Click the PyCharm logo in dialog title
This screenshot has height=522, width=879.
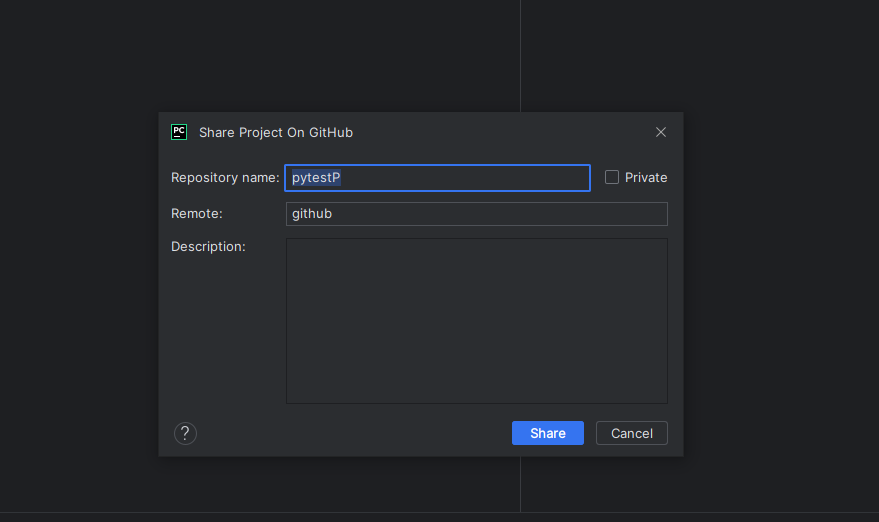click(179, 132)
